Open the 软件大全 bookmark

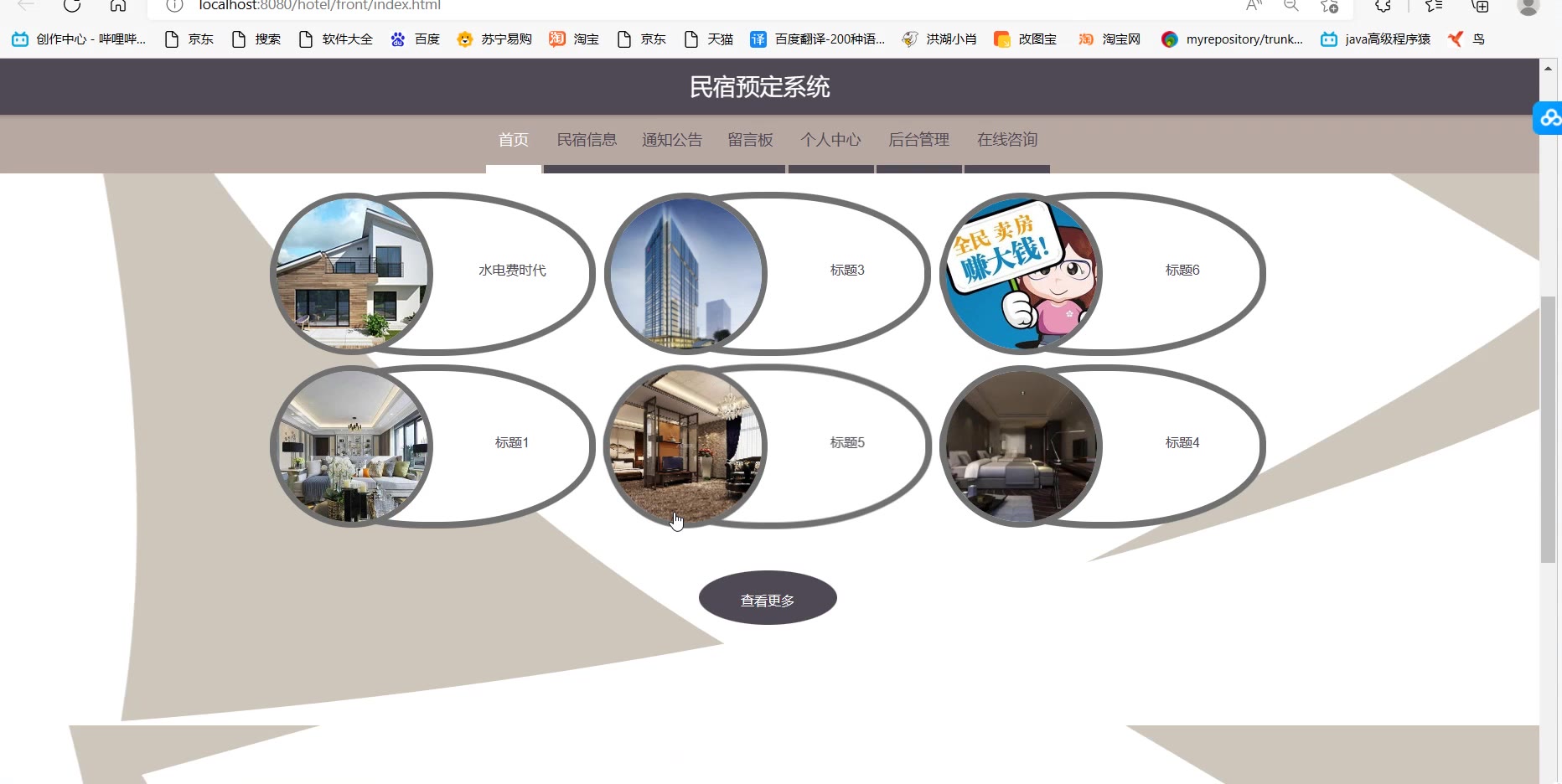click(x=336, y=39)
